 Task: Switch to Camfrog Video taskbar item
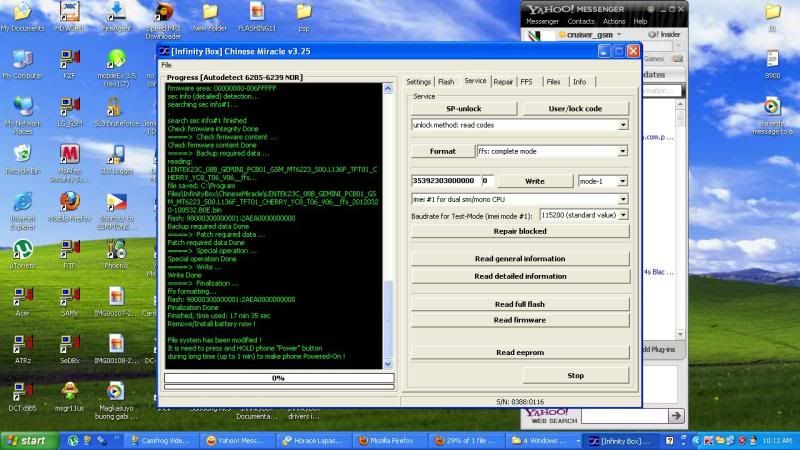[161, 441]
